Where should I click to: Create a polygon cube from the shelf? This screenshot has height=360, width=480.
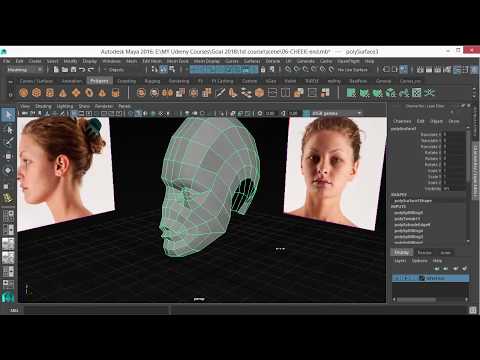[37, 92]
